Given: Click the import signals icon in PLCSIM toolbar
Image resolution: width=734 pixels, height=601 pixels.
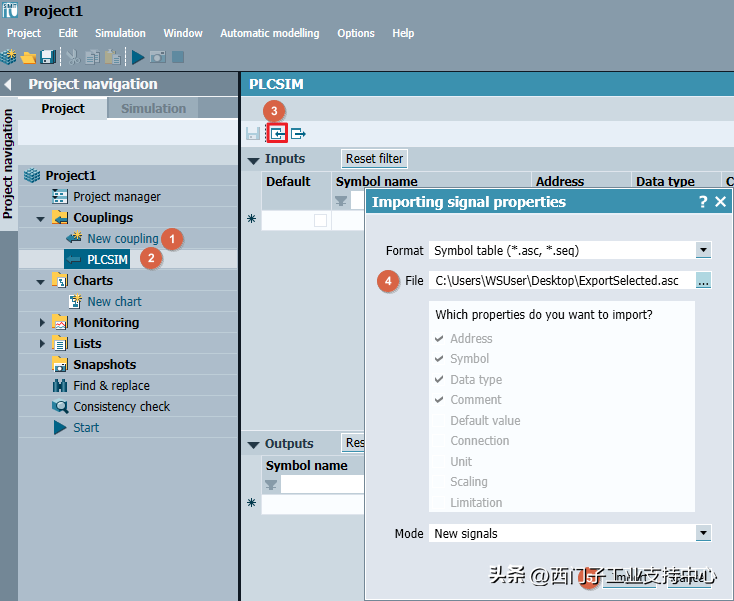Looking at the screenshot, I should [277, 133].
